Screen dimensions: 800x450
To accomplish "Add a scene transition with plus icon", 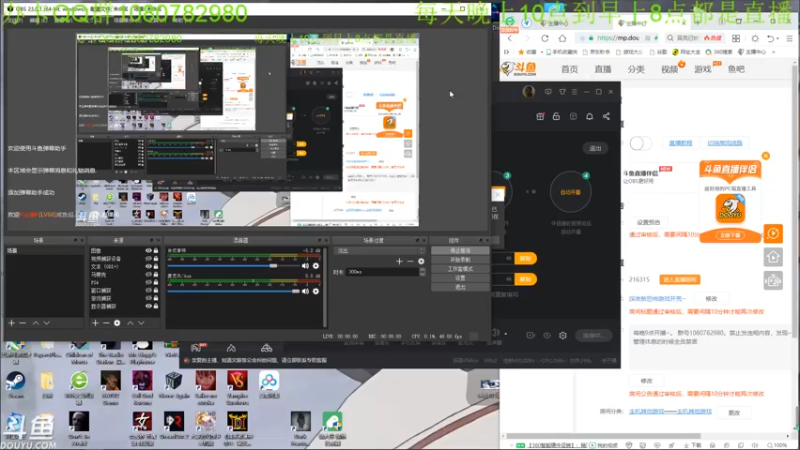I will point(399,261).
